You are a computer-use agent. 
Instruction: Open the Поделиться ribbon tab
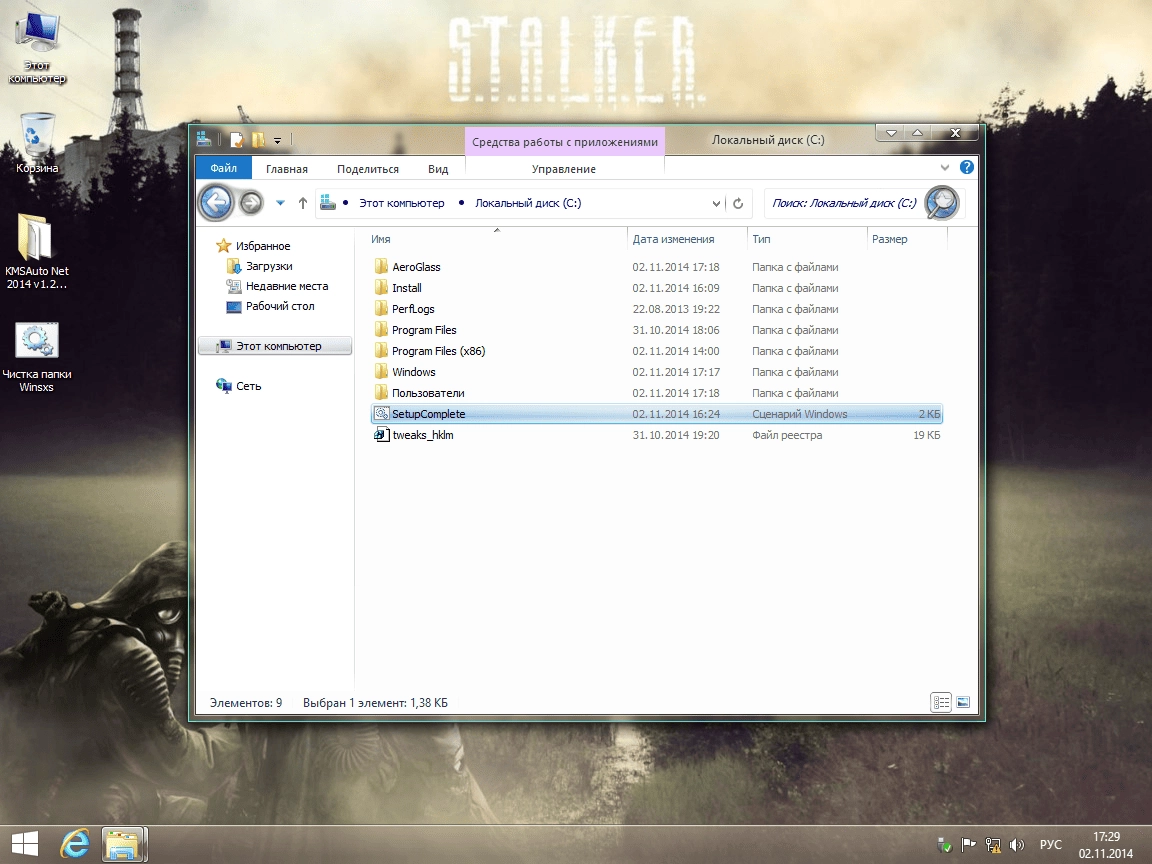(367, 169)
